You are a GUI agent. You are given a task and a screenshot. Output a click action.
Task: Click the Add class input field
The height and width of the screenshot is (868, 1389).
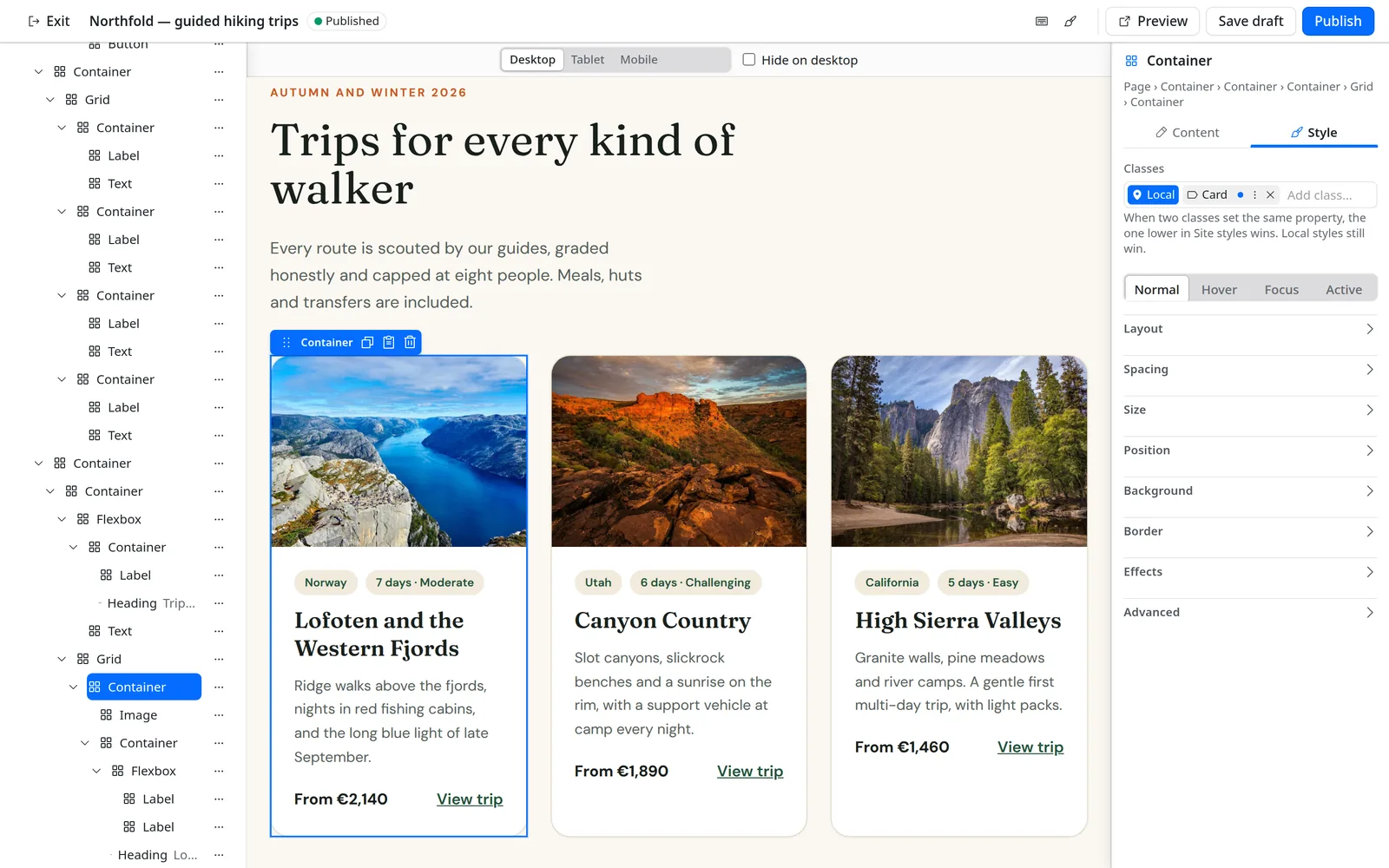[1329, 194]
